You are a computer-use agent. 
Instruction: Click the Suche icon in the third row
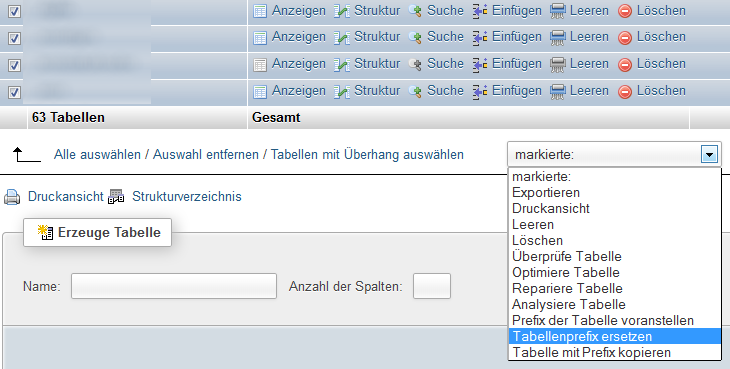coord(415,65)
